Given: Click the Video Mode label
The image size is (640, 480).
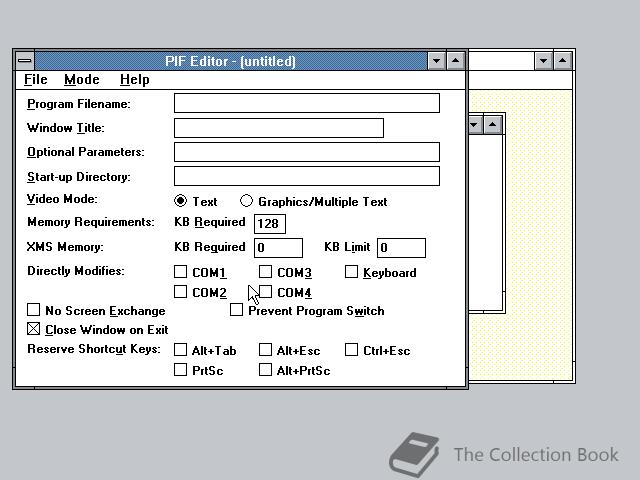Looking at the screenshot, I should (62, 199).
